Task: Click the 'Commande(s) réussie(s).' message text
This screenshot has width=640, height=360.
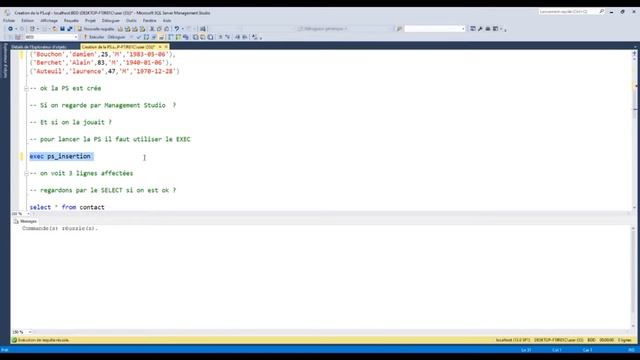Action: tap(60, 229)
